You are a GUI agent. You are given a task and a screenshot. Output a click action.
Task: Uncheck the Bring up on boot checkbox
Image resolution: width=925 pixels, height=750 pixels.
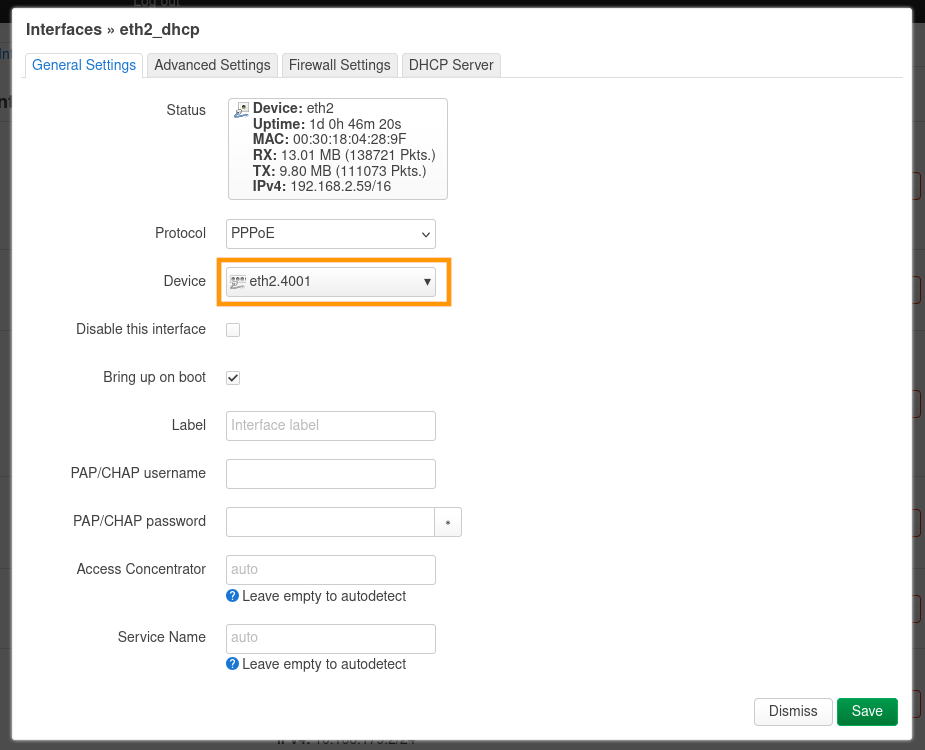coord(233,378)
